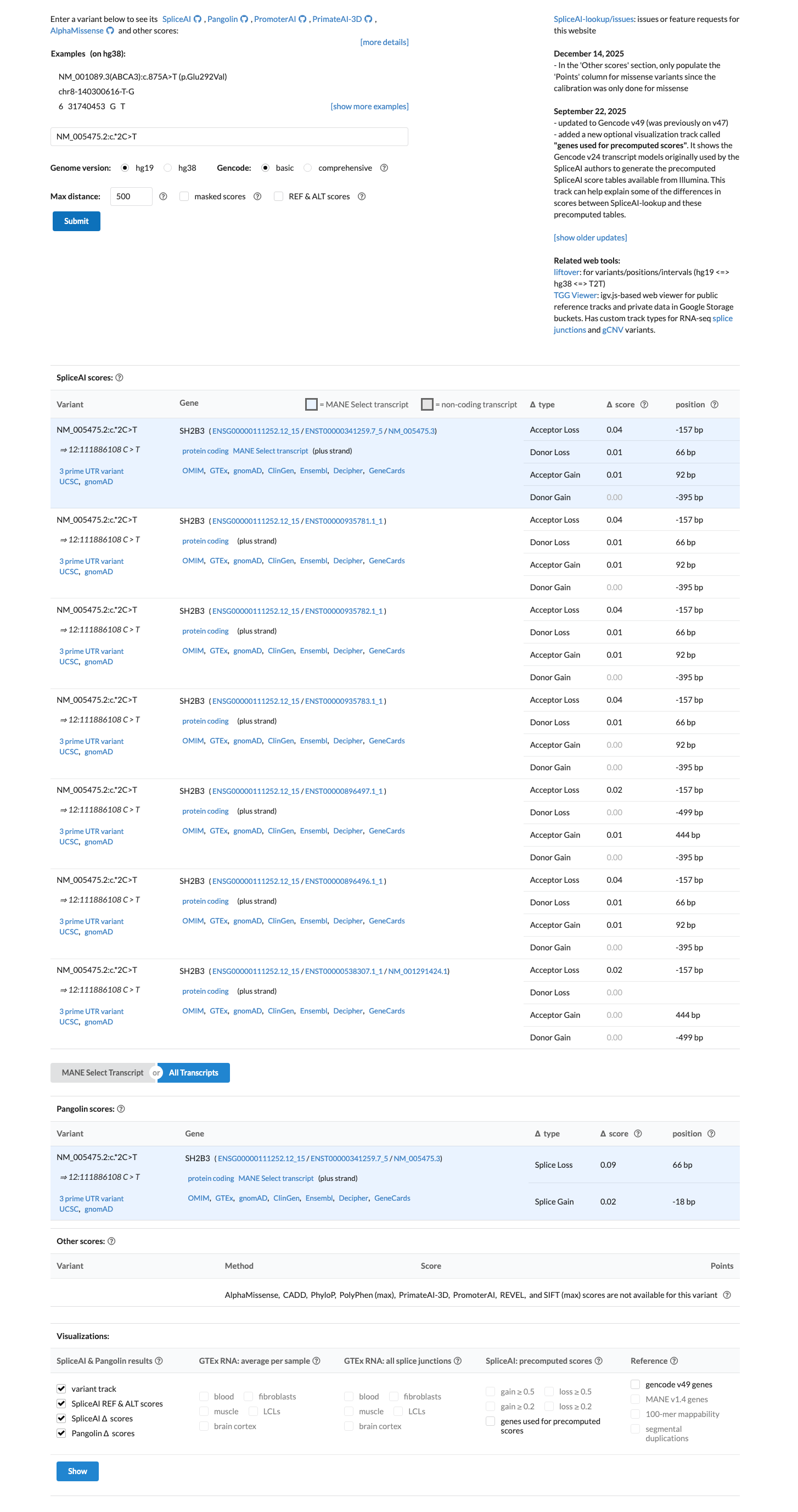Click the Pangolin Δ score column help icon
The image size is (798, 1512).
[638, 1133]
